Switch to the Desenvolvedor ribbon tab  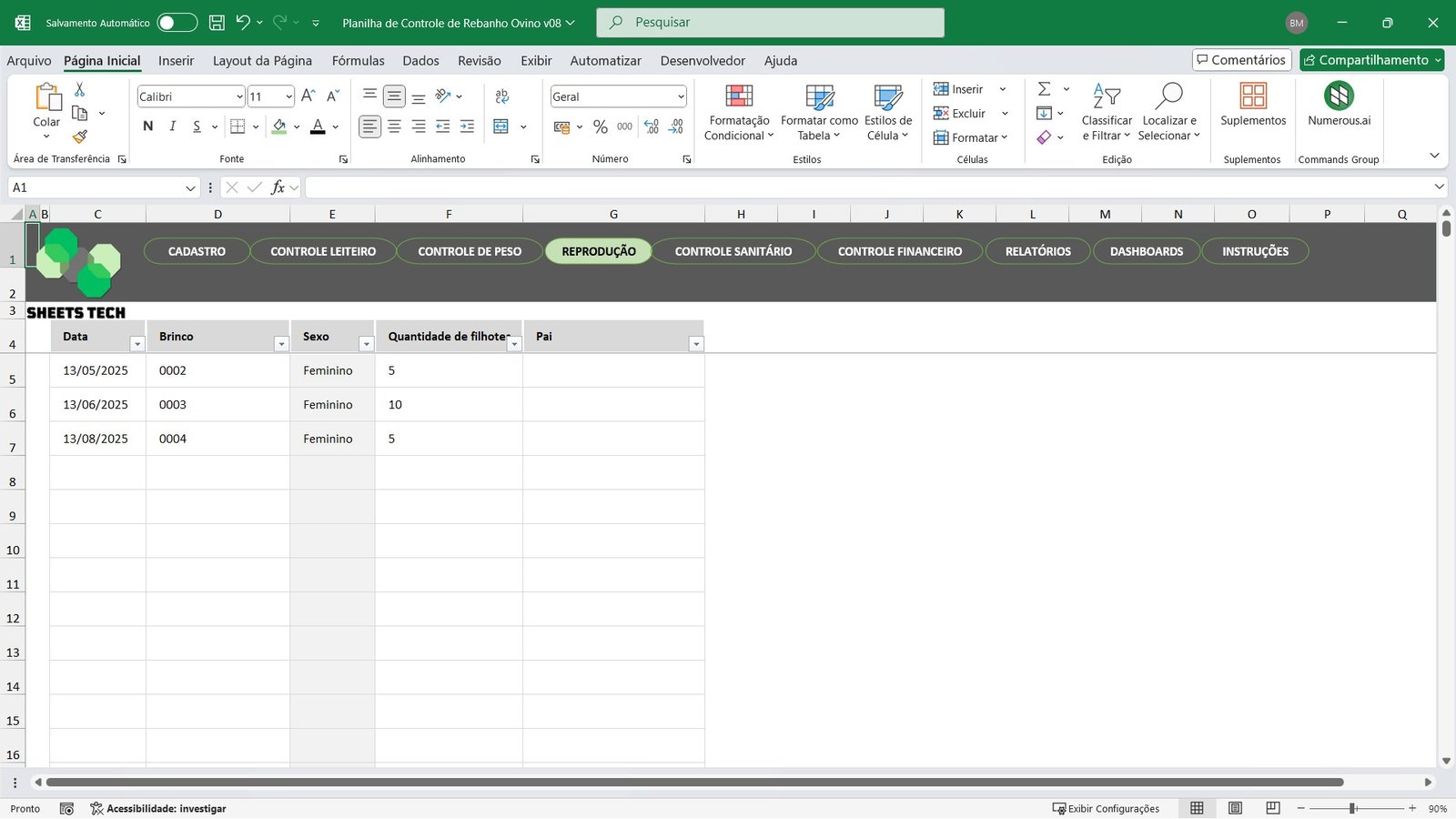point(703,61)
